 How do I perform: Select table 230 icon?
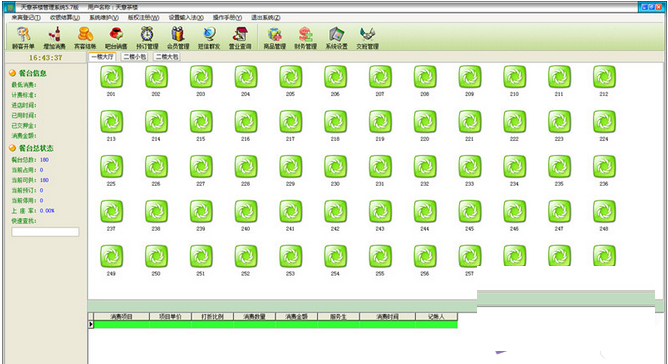[x=335, y=167]
